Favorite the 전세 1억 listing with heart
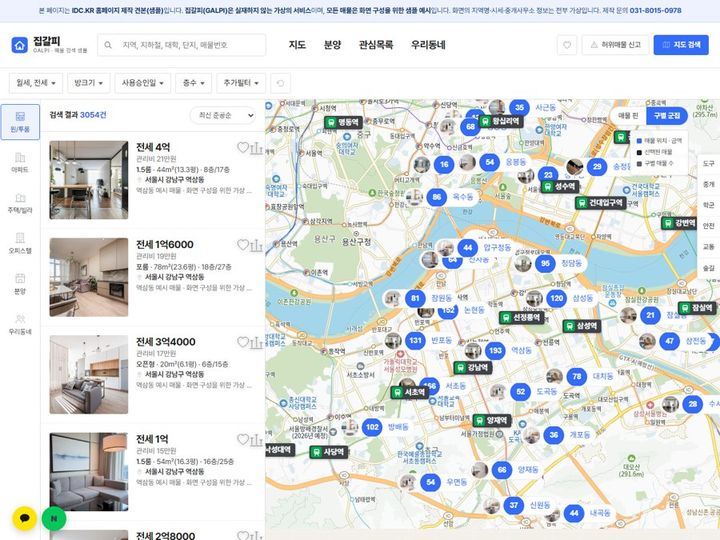Viewport: 720px width, 540px height. [243, 439]
